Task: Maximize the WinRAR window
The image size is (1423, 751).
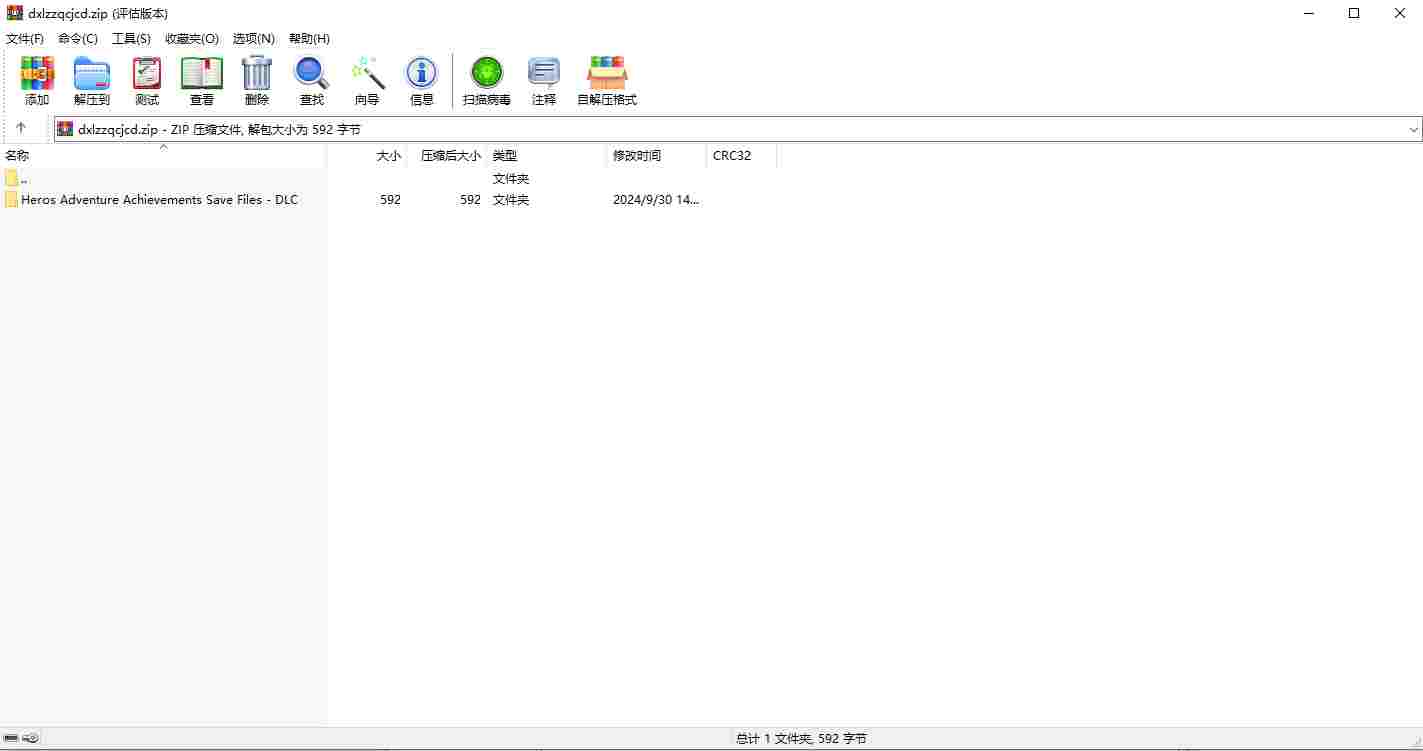Action: click(x=1354, y=13)
